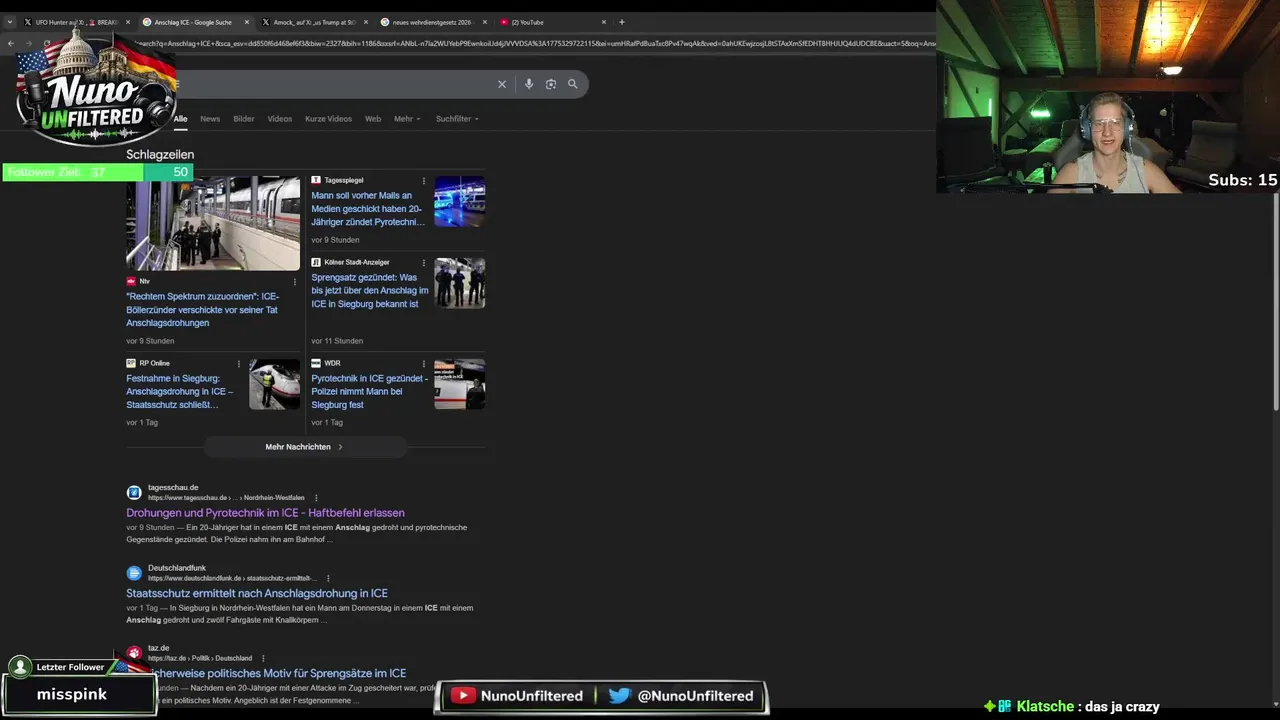Close the Amock_ X tab

tap(366, 22)
